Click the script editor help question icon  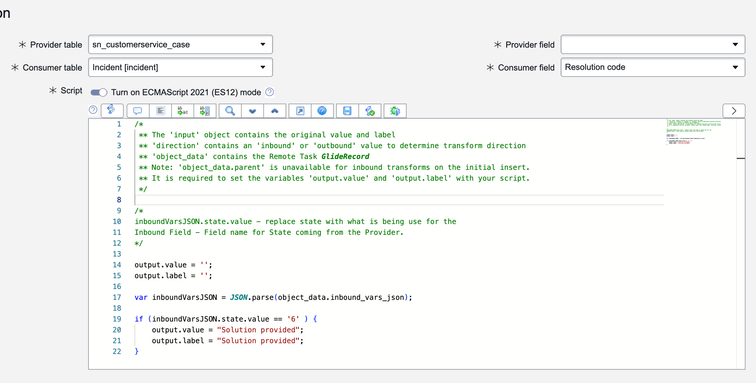click(93, 110)
